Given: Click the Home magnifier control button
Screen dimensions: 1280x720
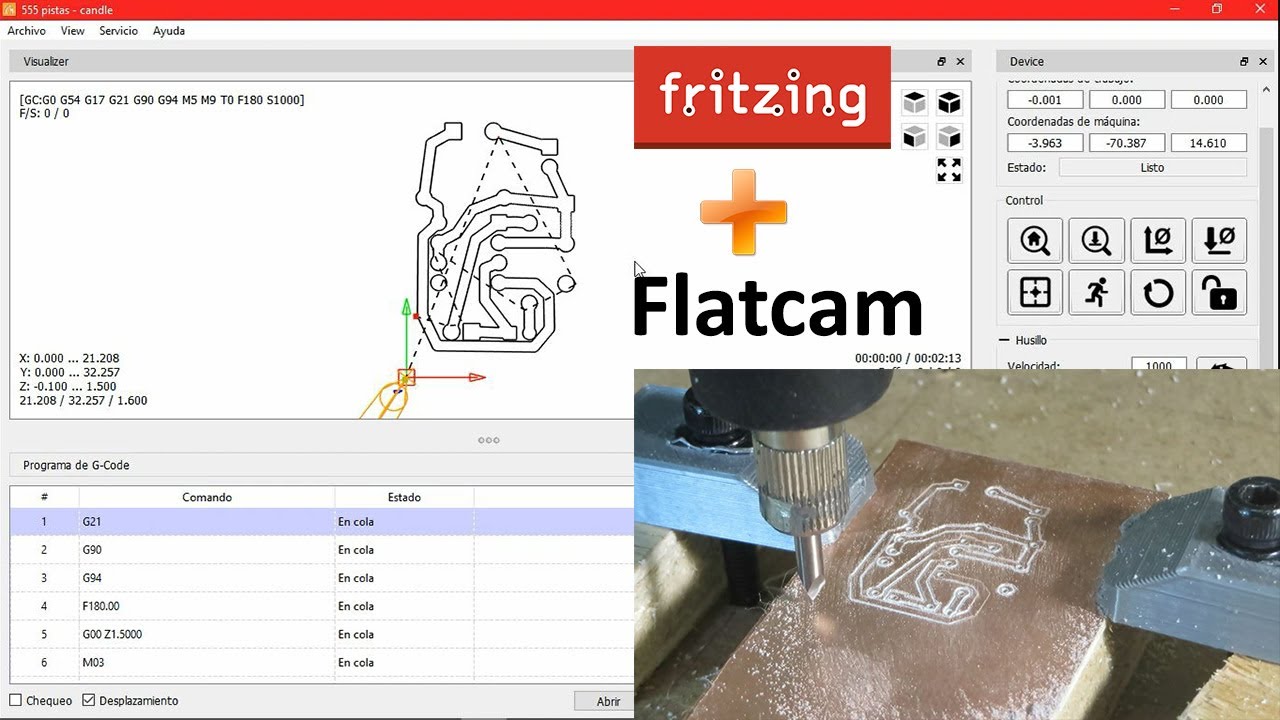Looking at the screenshot, I should pos(1035,240).
